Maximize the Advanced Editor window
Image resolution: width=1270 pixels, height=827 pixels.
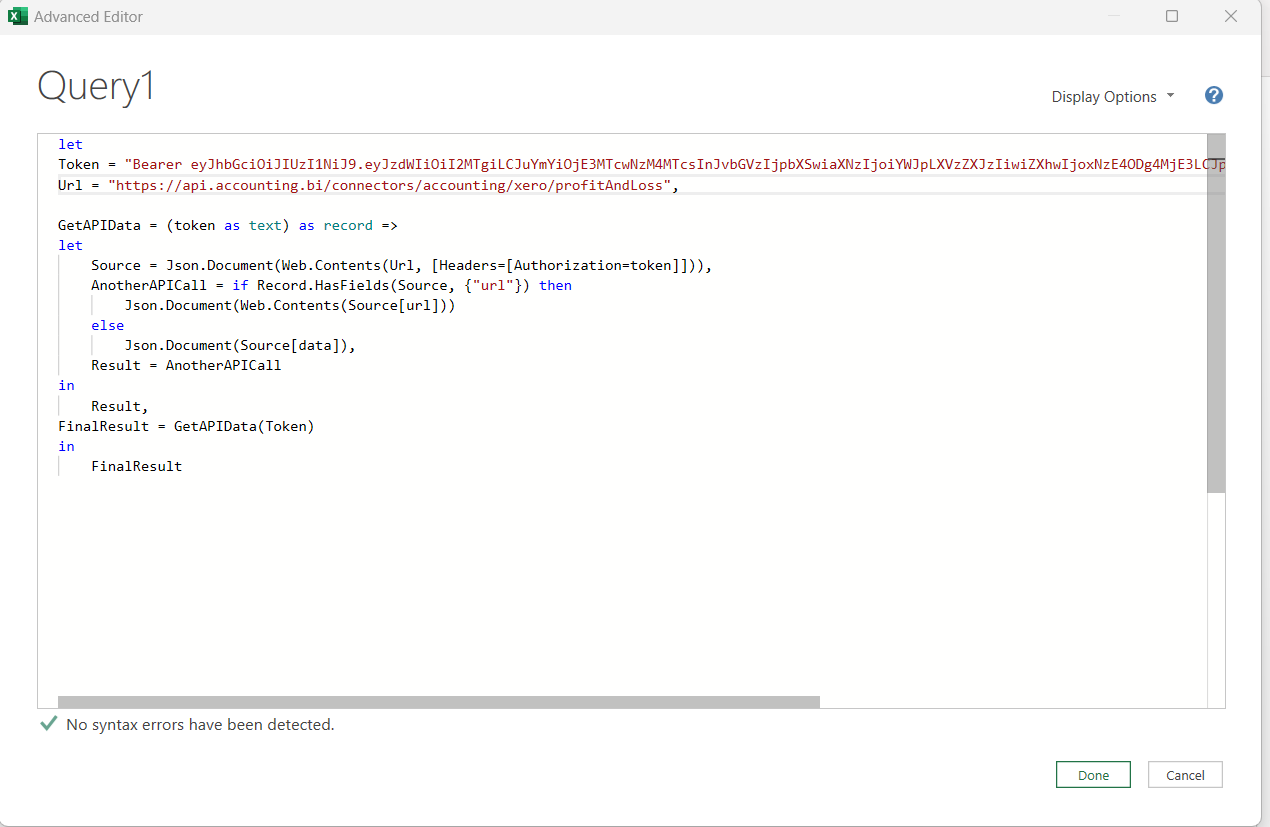click(x=1172, y=16)
